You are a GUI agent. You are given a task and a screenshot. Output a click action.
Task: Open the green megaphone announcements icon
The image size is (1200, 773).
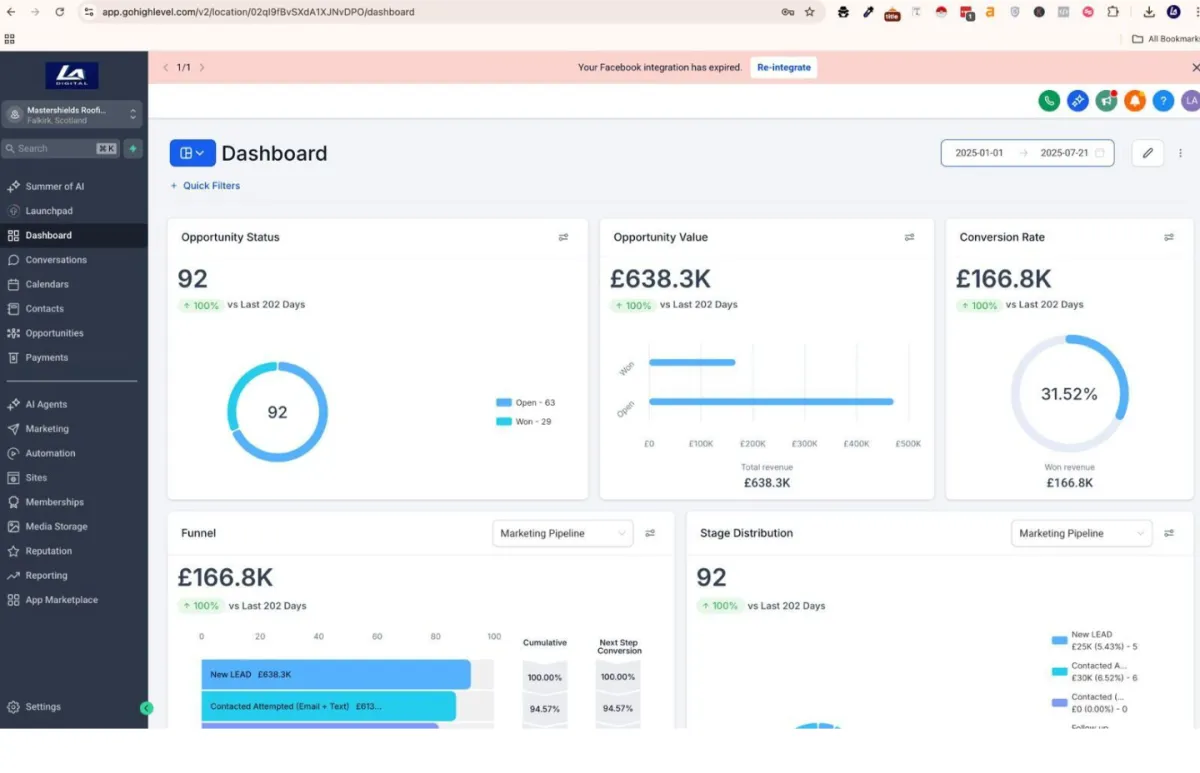click(1106, 100)
